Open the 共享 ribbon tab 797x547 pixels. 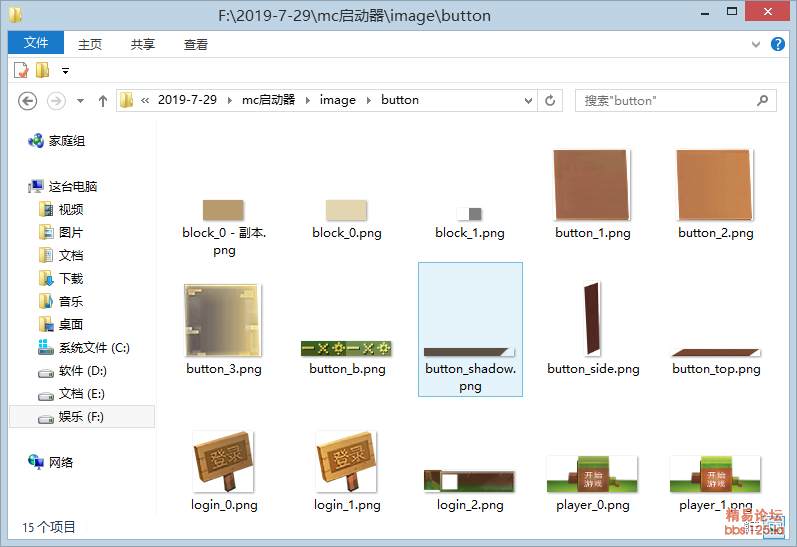pos(143,44)
